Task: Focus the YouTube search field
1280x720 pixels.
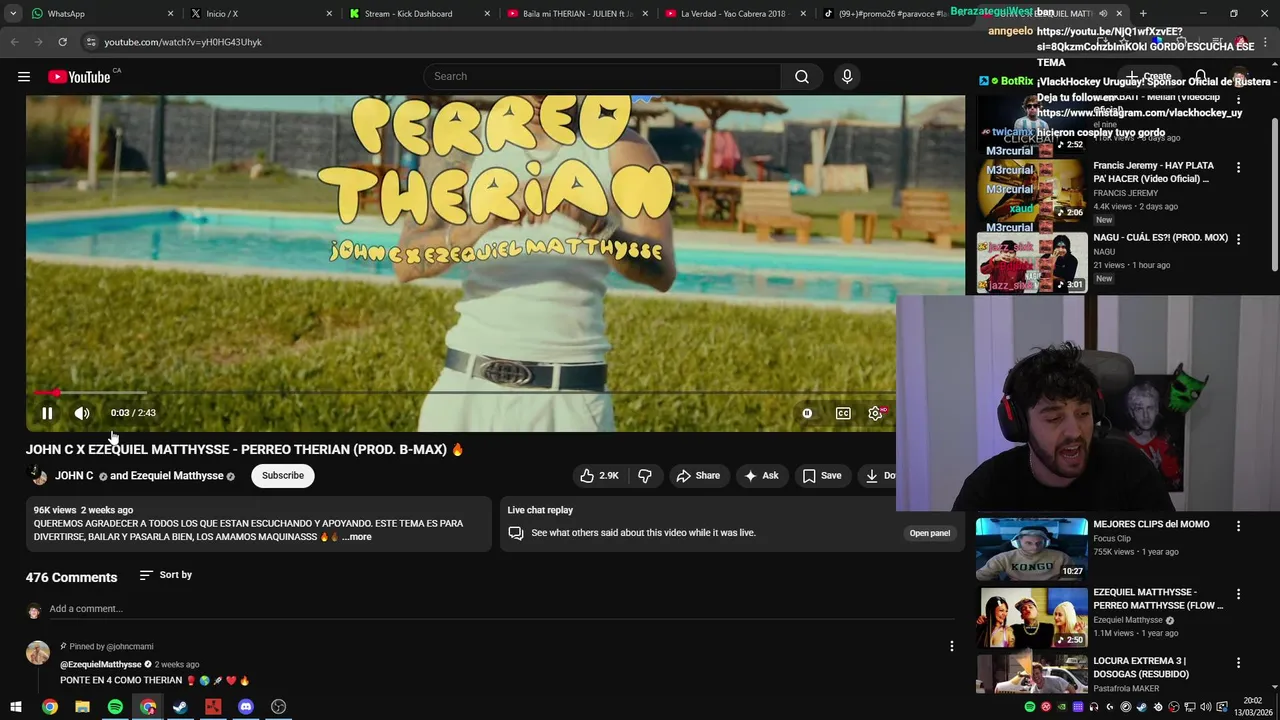Action: click(x=603, y=76)
